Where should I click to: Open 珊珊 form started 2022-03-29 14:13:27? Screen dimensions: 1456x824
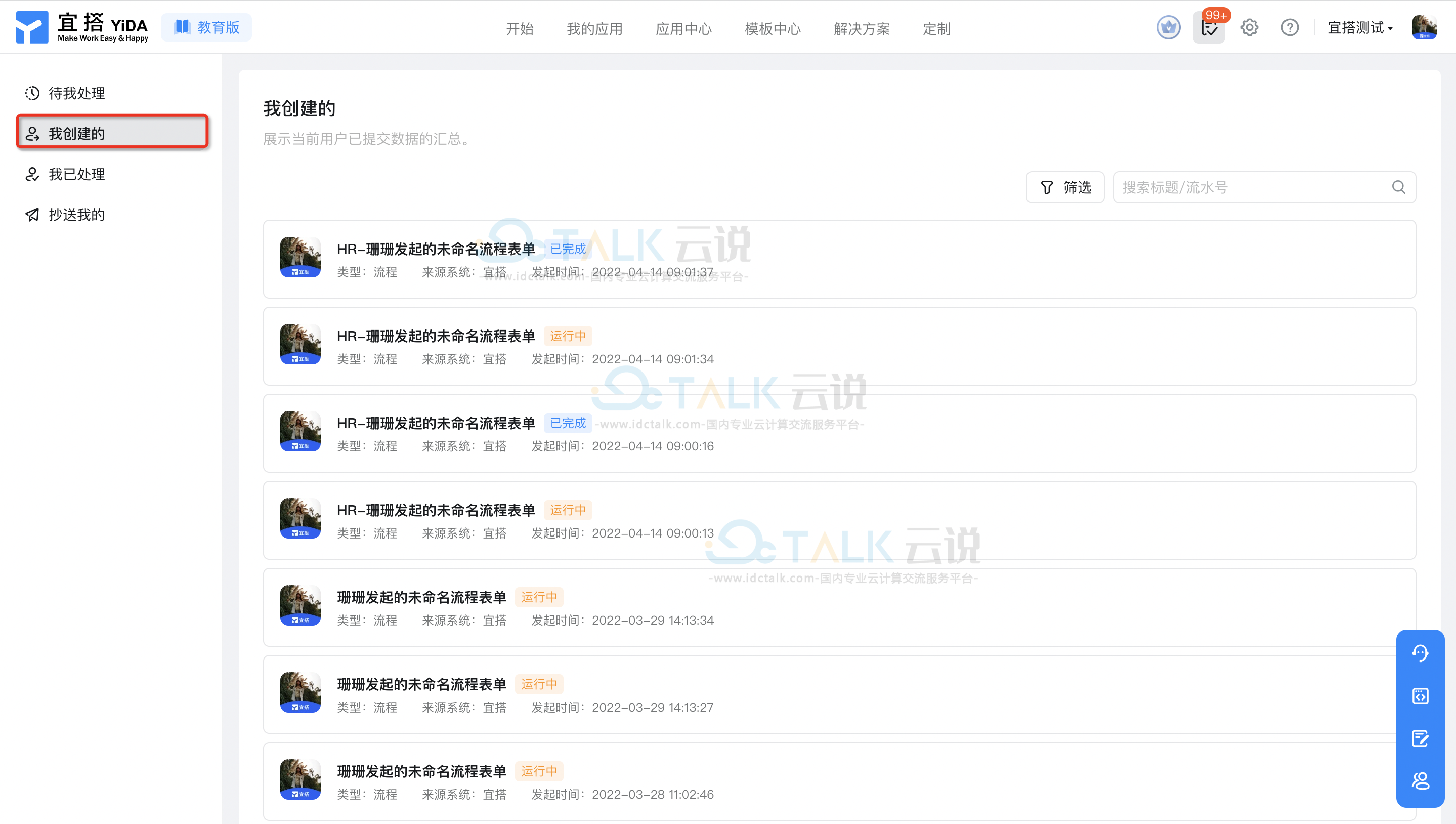click(839, 695)
